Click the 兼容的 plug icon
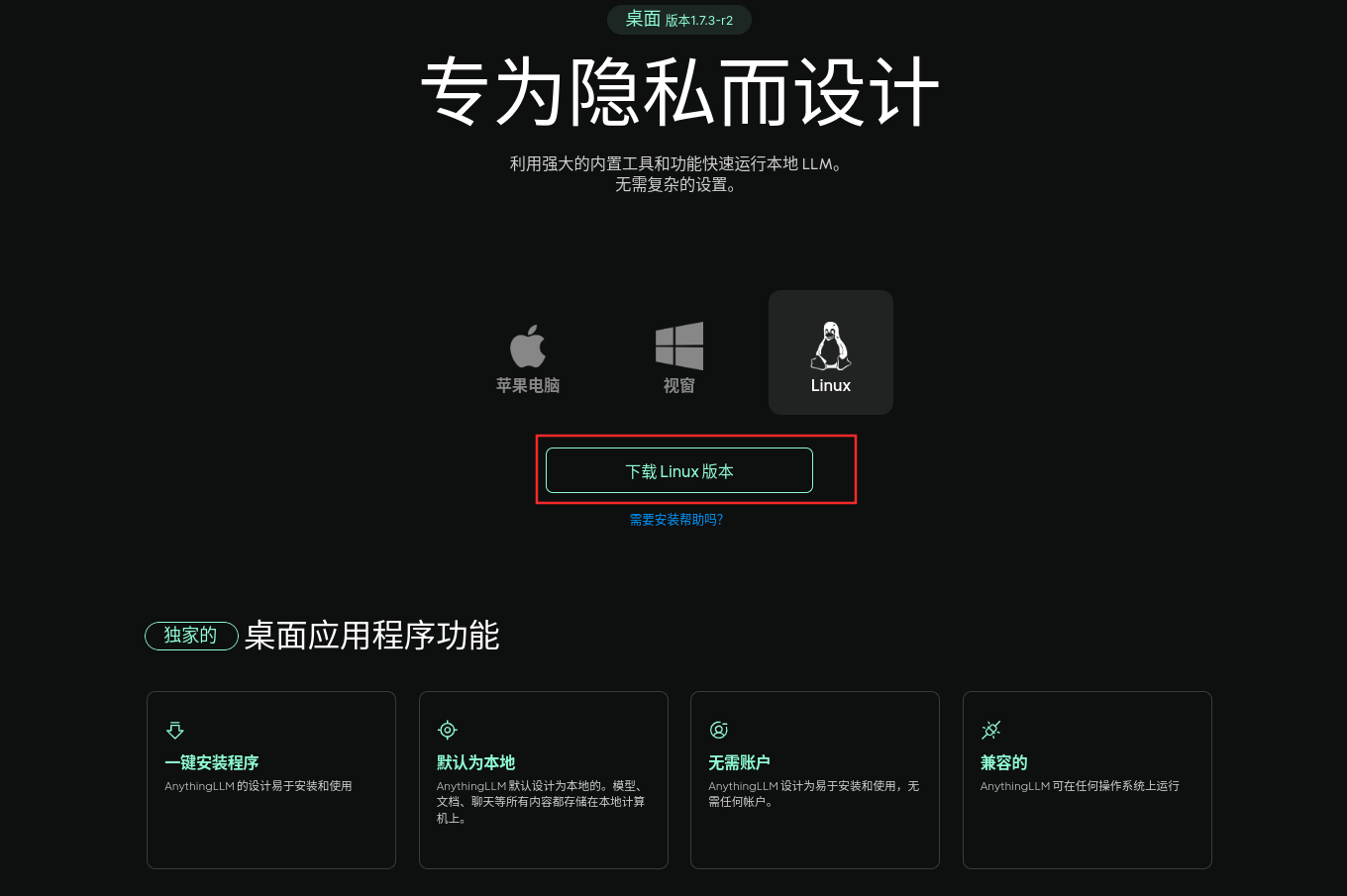The height and width of the screenshot is (896, 1347). [x=990, y=731]
